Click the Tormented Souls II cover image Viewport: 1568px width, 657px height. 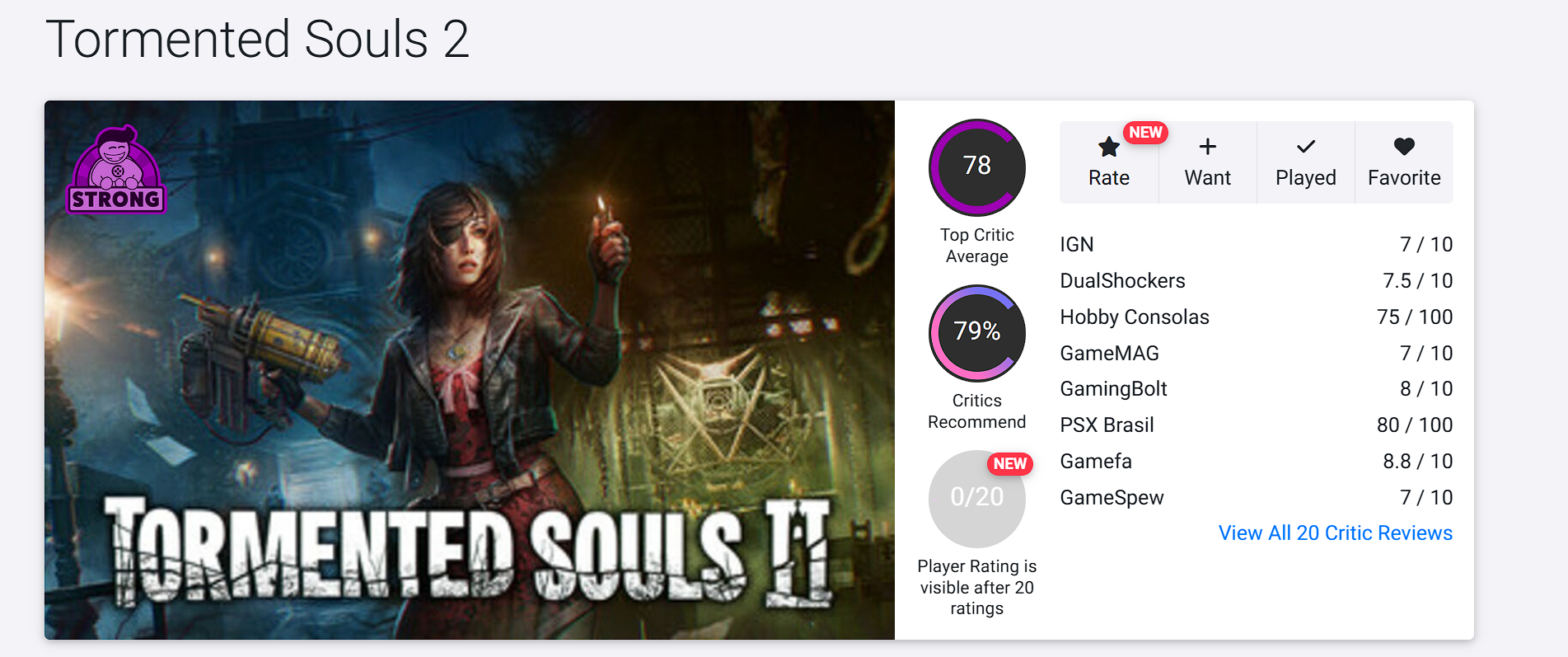[470, 371]
